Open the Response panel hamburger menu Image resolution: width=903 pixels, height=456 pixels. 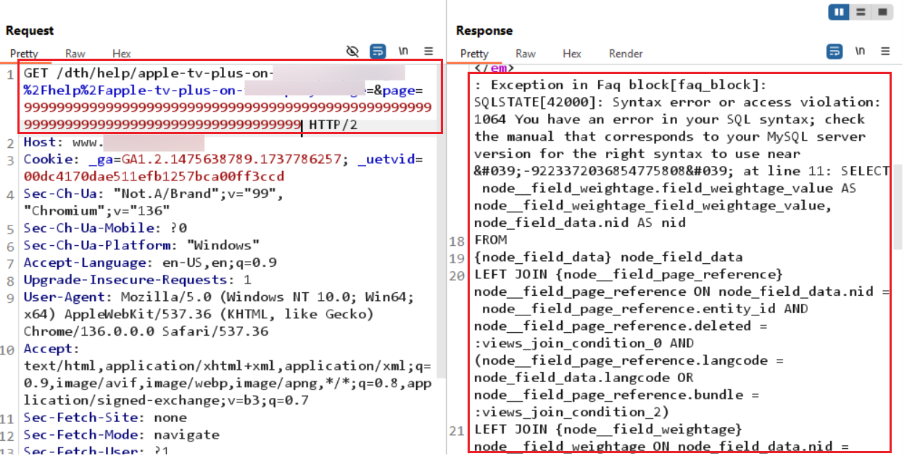tap(884, 51)
